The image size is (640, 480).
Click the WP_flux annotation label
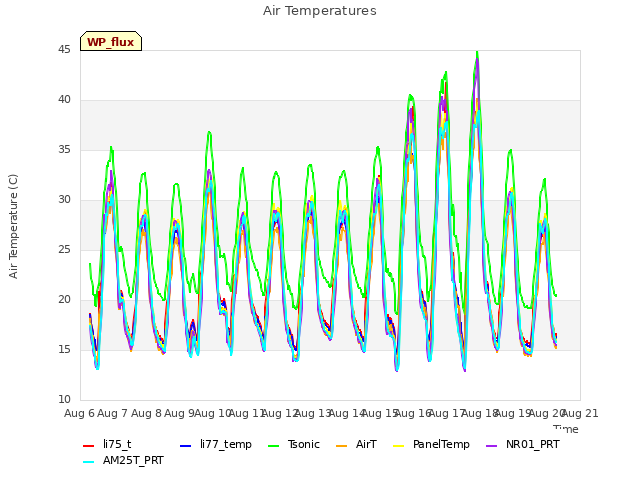[x=111, y=41]
